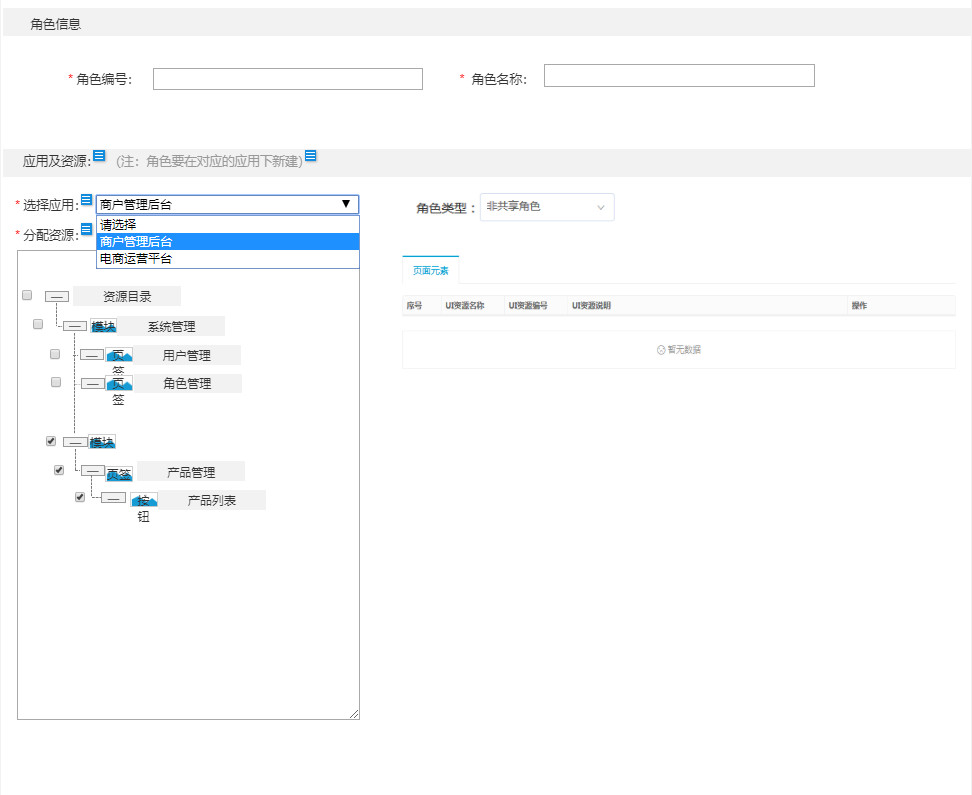The image size is (972, 795).
Task: Click the 角色管理 tree label
Action: pos(187,383)
